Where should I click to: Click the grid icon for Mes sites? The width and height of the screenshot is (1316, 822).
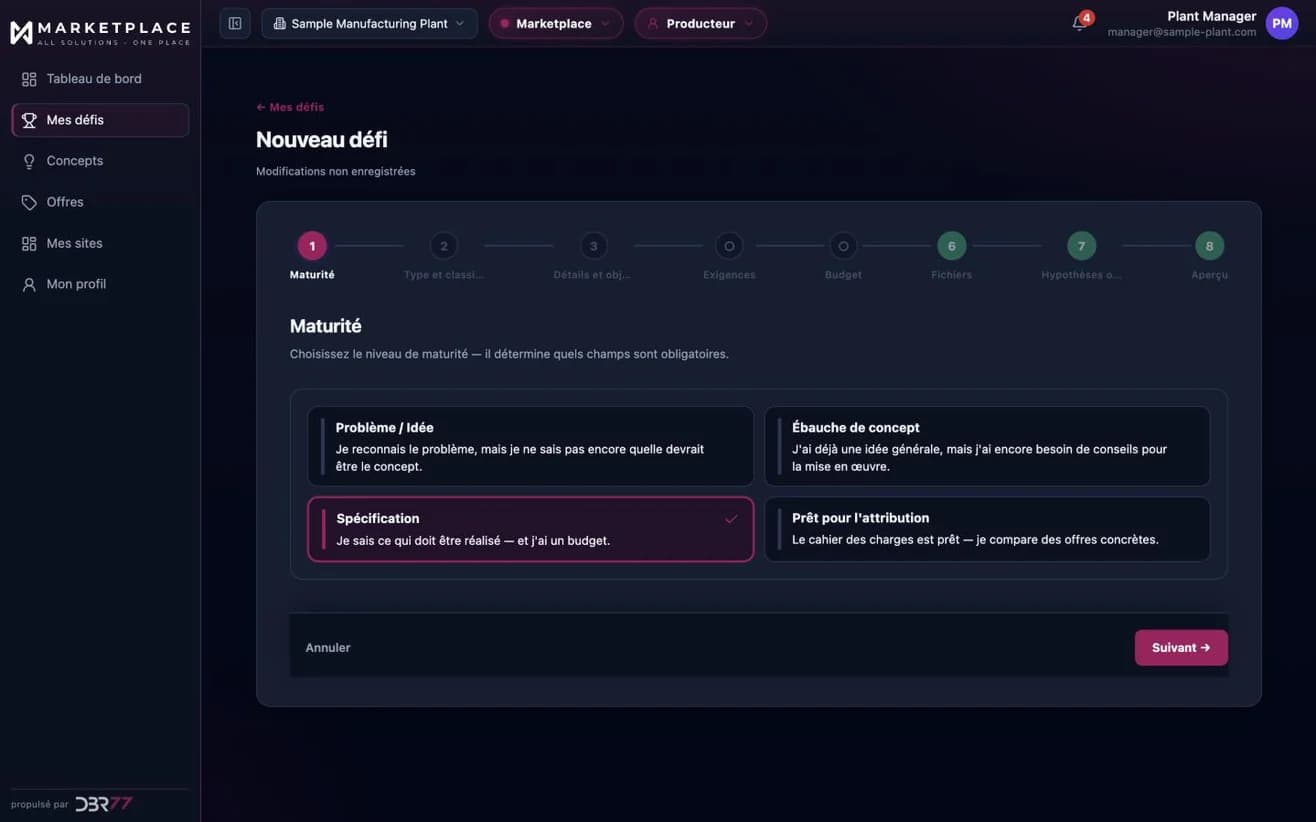[x=29, y=243]
